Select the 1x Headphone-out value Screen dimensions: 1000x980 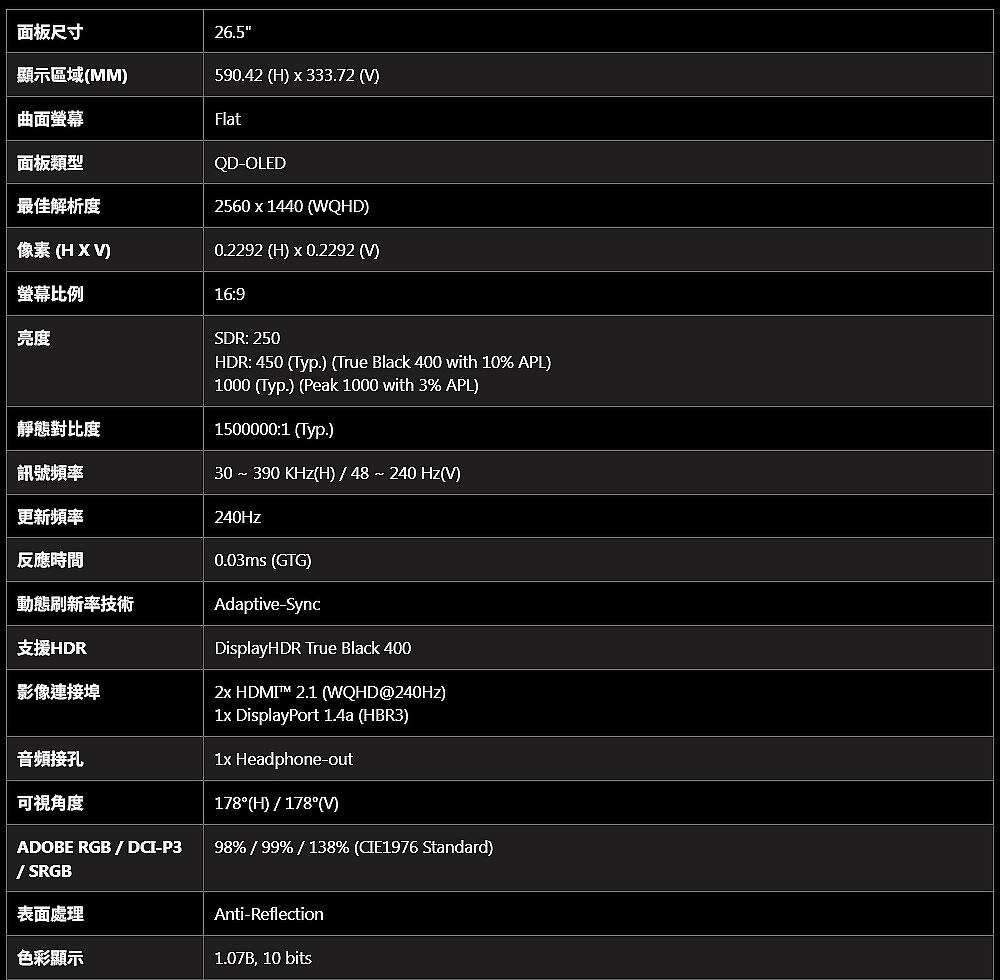pyautogui.click(x=284, y=759)
